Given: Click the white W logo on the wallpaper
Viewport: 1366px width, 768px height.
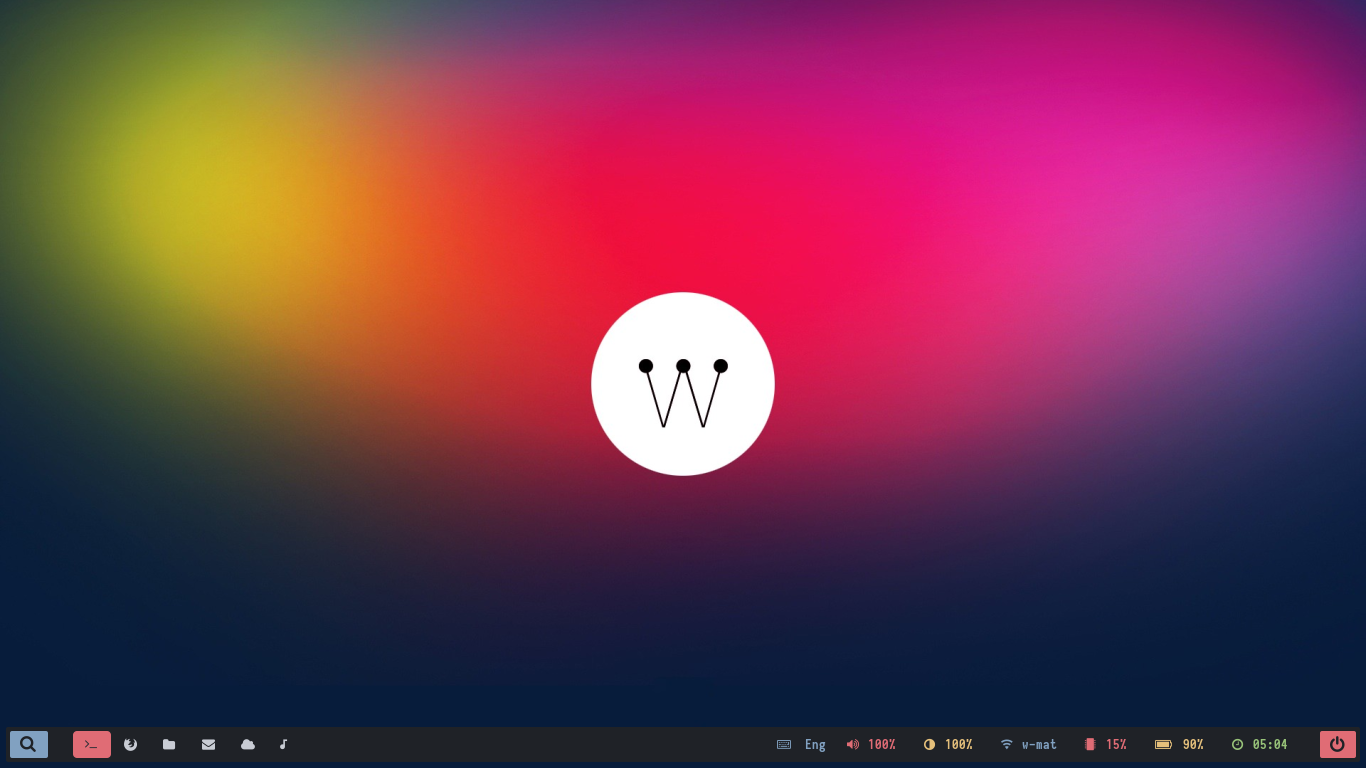Looking at the screenshot, I should pyautogui.click(x=683, y=383).
